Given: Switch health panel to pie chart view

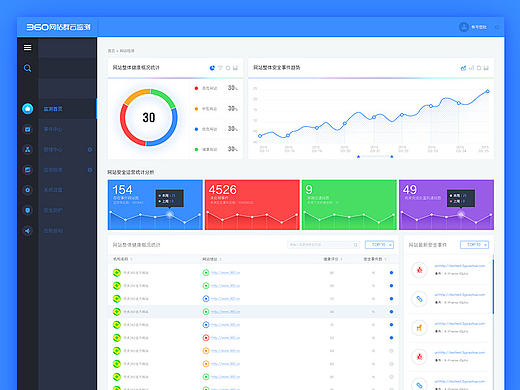Looking at the screenshot, I should pos(212,68).
